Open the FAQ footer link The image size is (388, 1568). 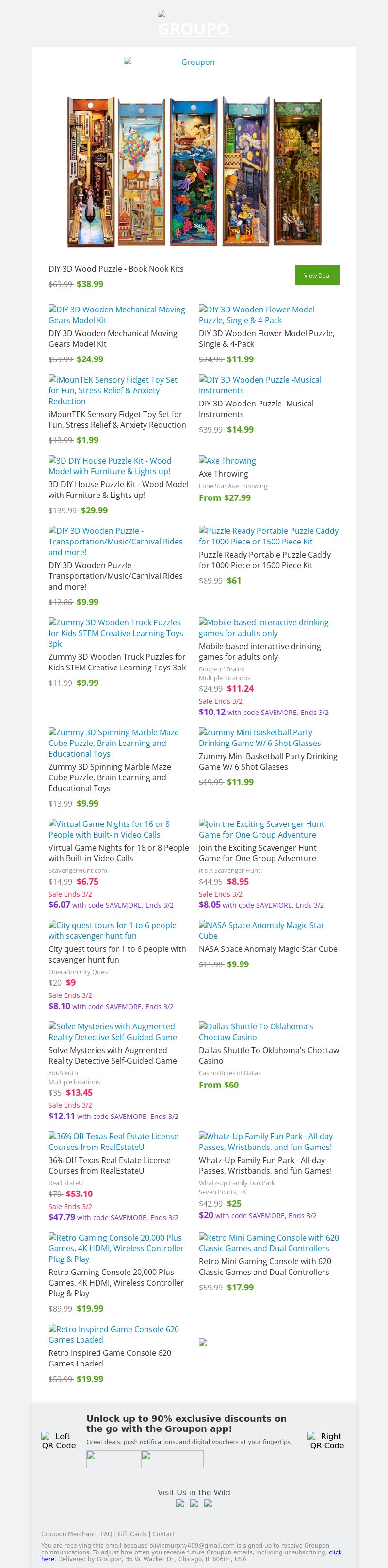107,1533
